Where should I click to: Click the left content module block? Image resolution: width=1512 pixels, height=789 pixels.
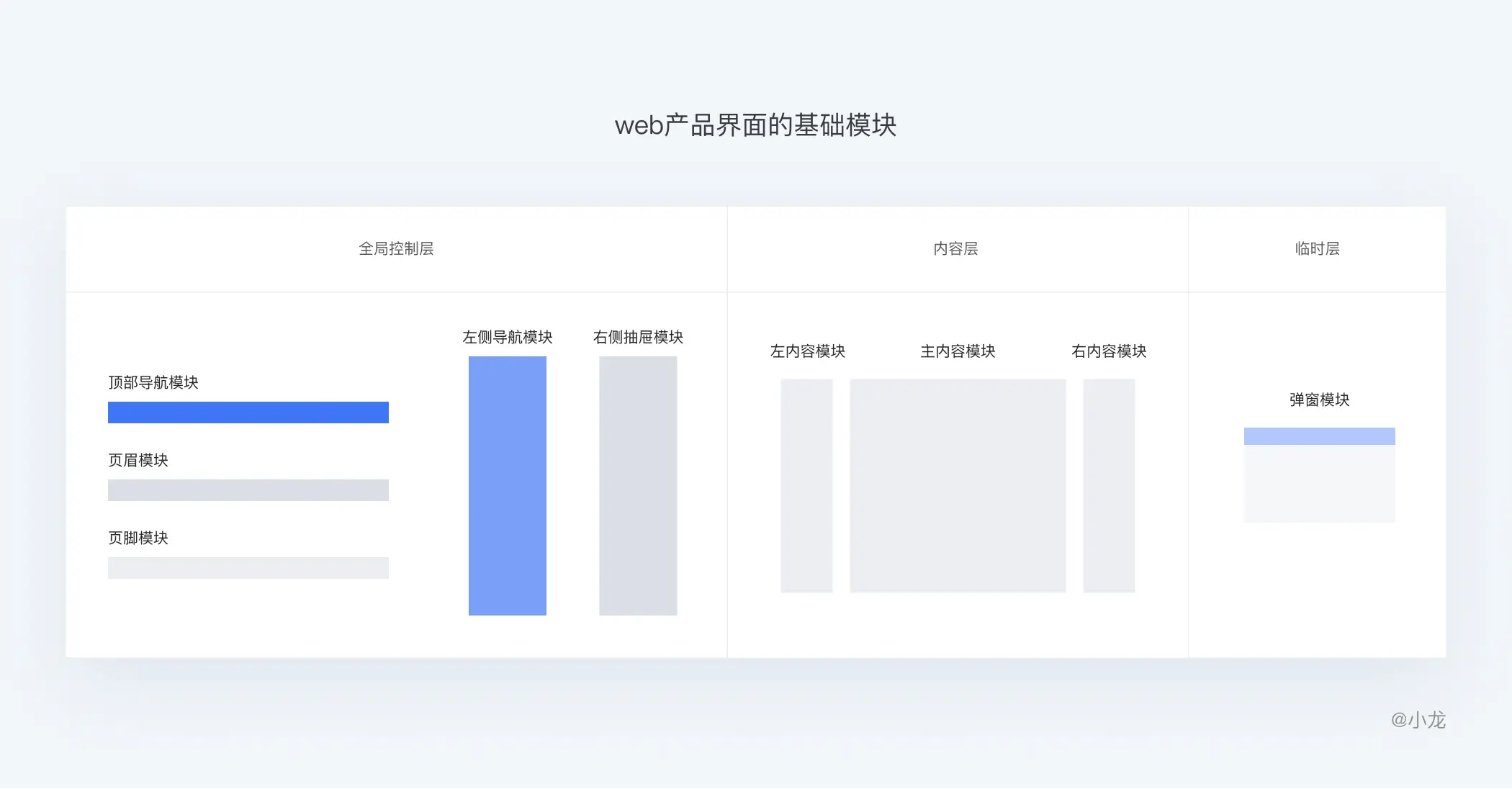pyautogui.click(x=806, y=486)
